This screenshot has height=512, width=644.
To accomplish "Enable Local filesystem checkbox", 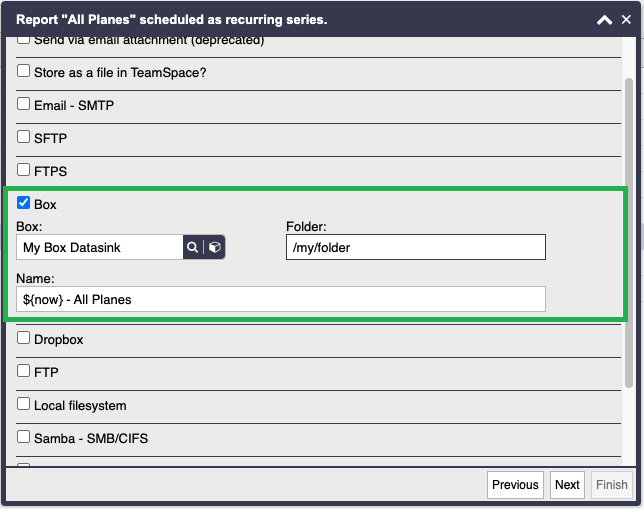I will pyautogui.click(x=23, y=404).
